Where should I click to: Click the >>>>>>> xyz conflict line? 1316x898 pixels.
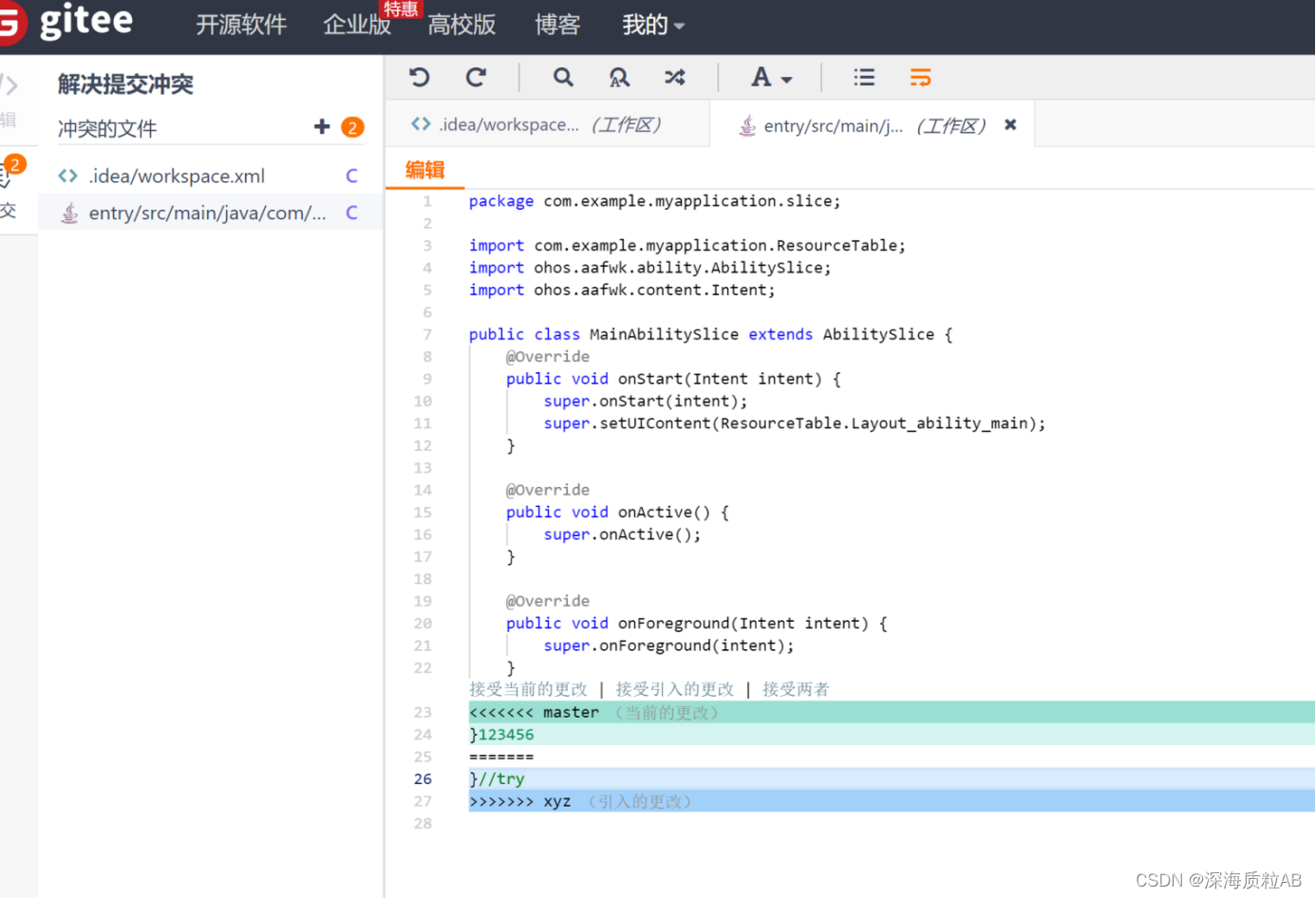tap(892, 801)
